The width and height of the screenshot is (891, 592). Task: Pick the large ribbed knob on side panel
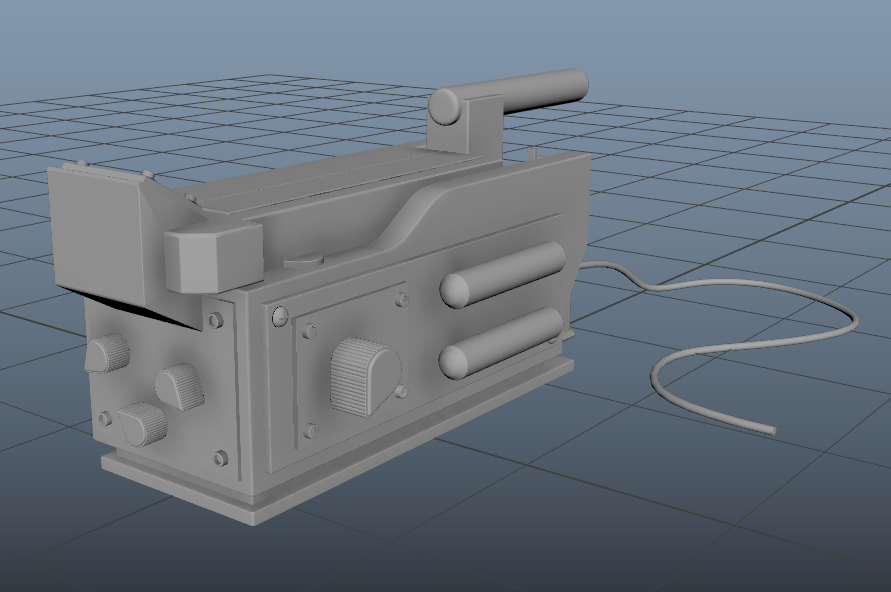[x=365, y=376]
